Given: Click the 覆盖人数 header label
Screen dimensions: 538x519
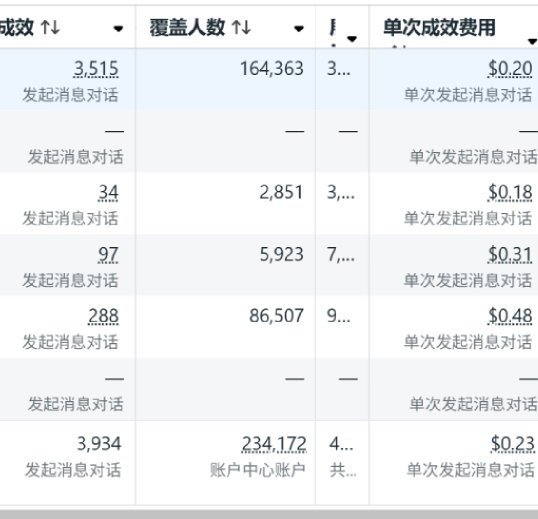Looking at the screenshot, I should (x=187, y=27).
